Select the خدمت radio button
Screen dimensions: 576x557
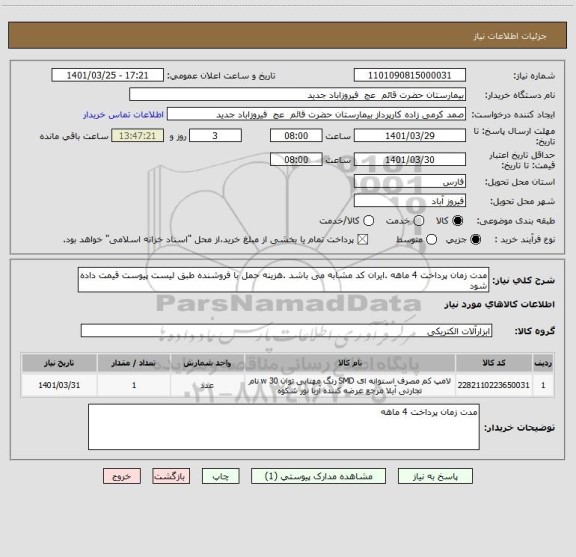click(419, 220)
